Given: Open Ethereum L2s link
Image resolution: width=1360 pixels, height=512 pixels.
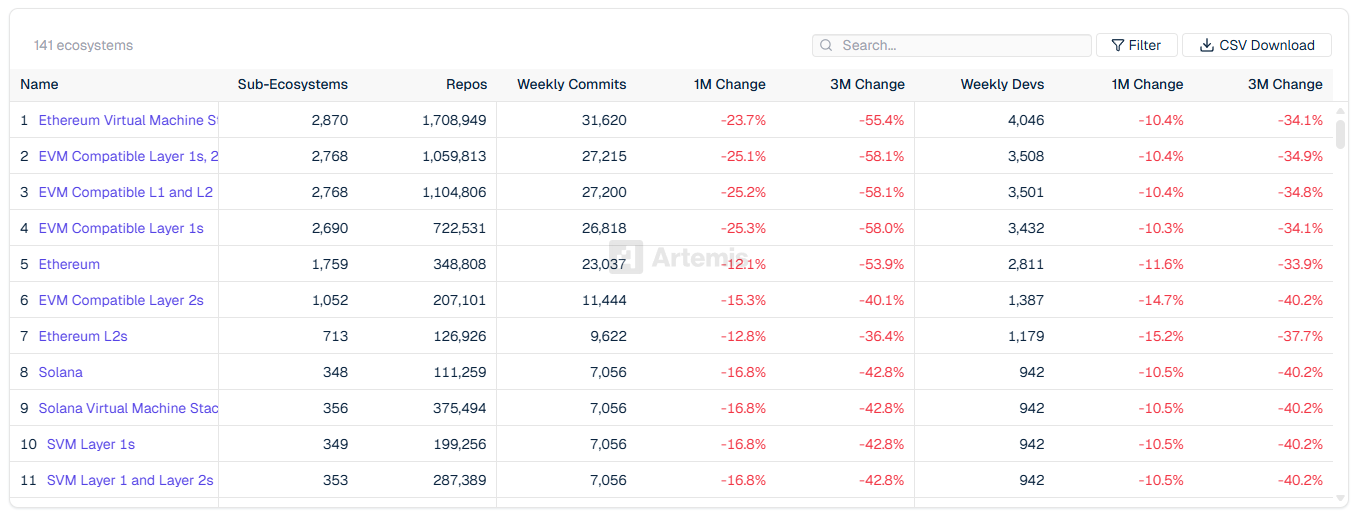Looking at the screenshot, I should point(83,336).
